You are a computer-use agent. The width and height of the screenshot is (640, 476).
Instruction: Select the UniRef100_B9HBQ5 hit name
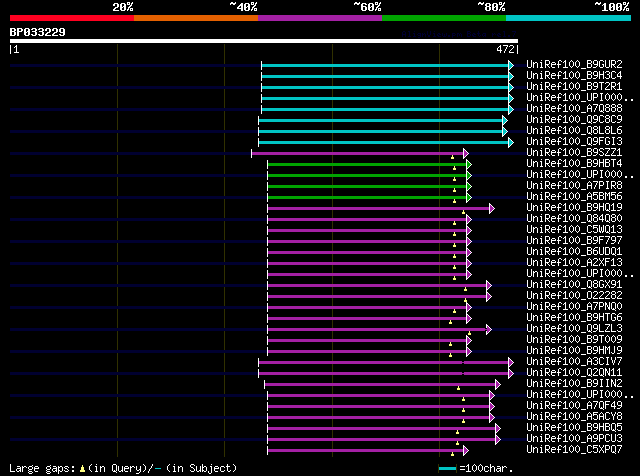[x=574, y=428]
